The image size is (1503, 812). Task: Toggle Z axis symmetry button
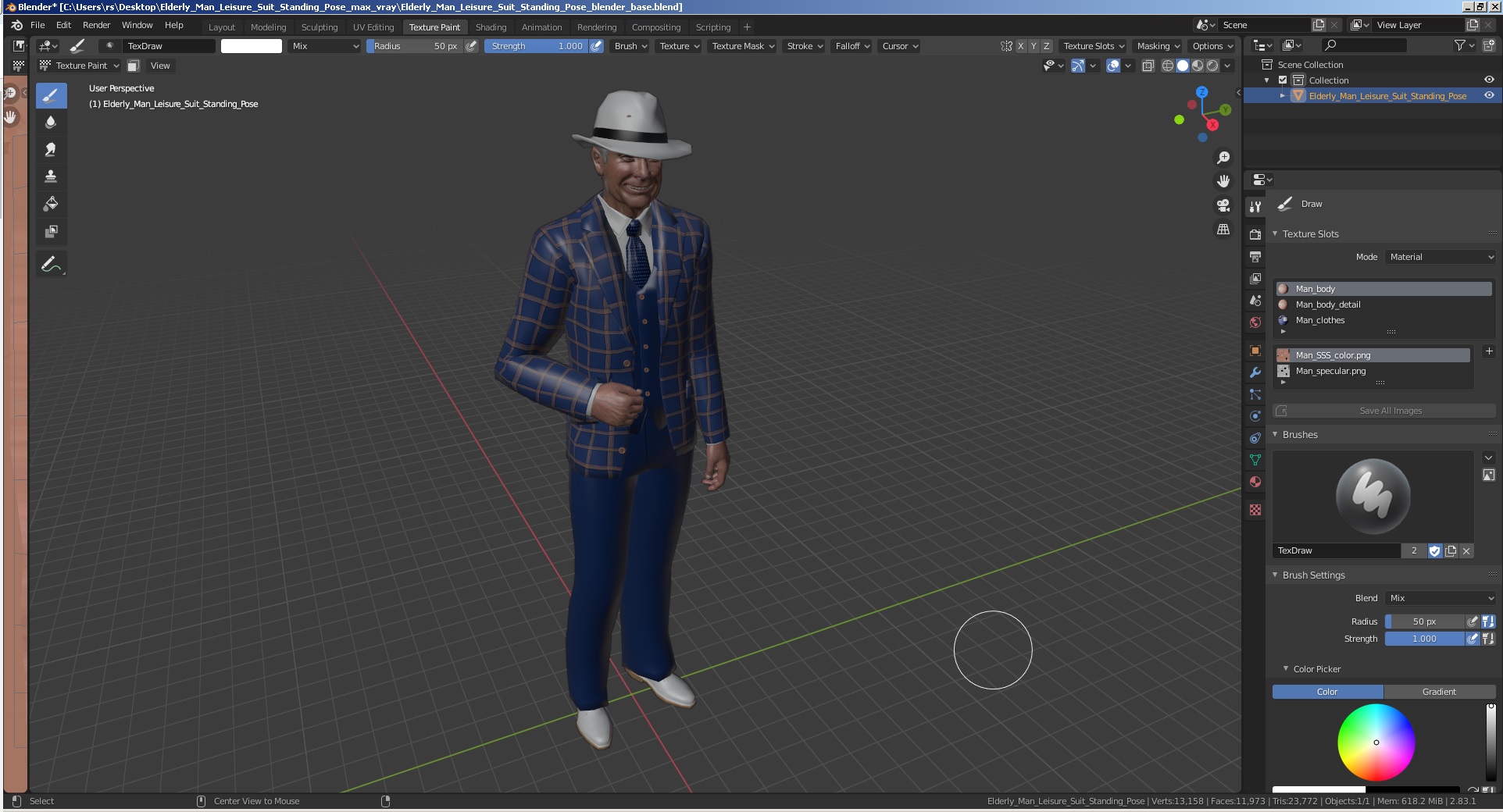(x=1047, y=46)
